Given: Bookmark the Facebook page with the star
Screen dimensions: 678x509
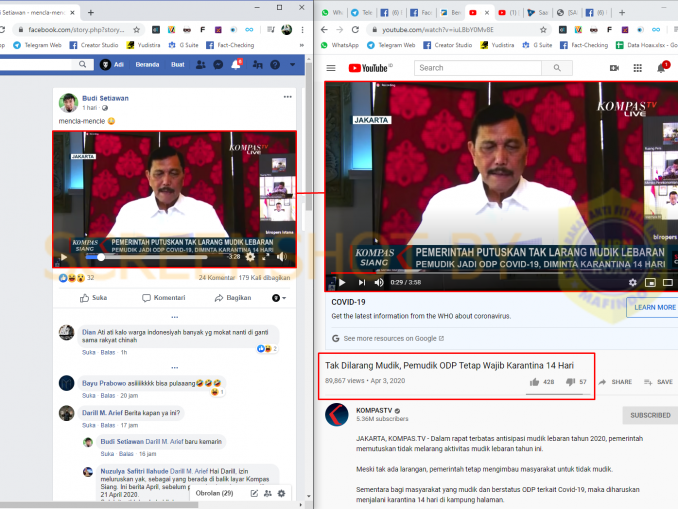Looking at the screenshot, I should coord(137,30).
